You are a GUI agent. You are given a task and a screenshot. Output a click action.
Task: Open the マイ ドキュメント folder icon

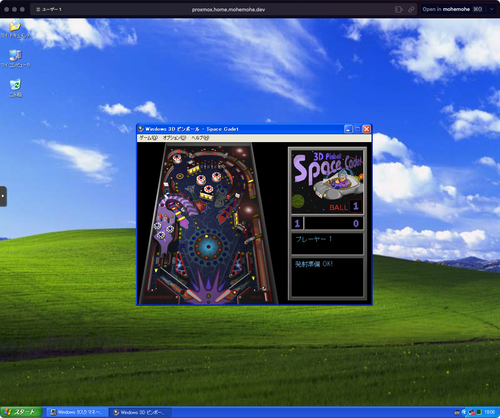click(x=15, y=27)
